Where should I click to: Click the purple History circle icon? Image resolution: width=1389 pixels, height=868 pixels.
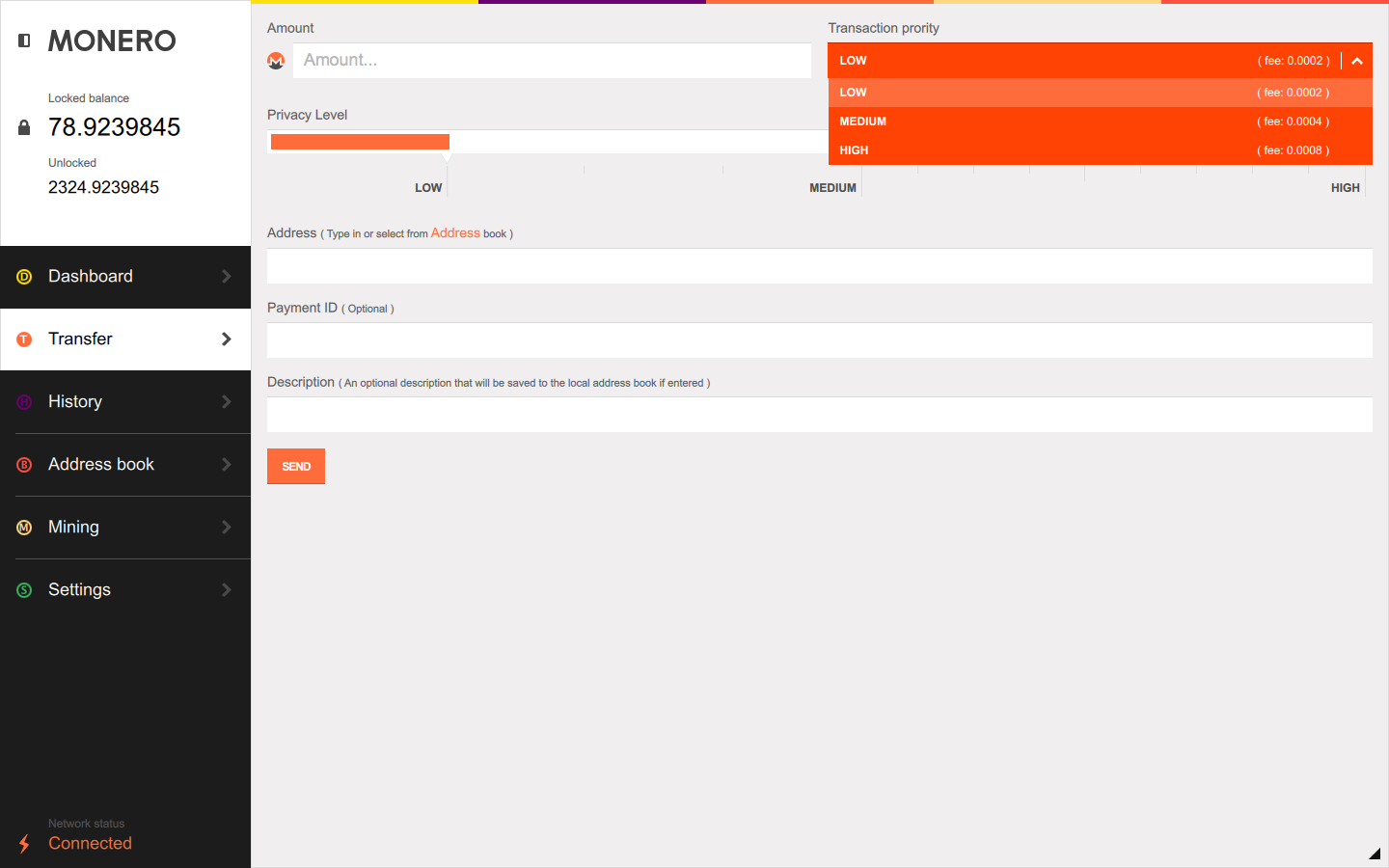(24, 402)
